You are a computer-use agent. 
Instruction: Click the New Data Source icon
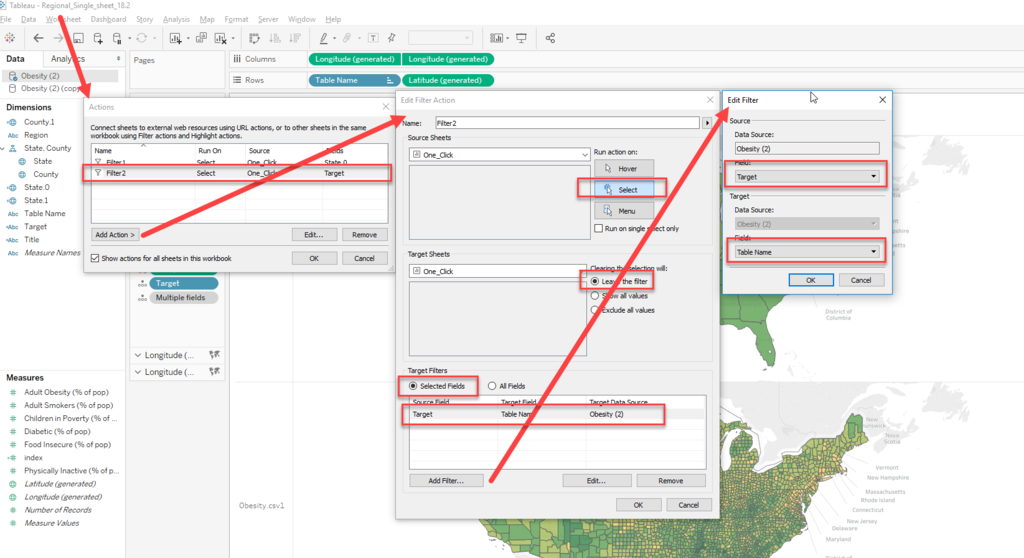(x=98, y=38)
